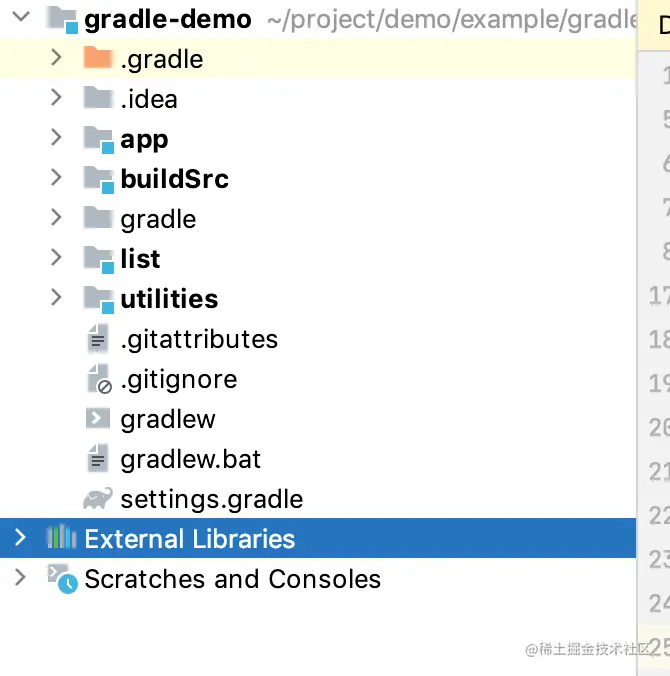Click the app module folder icon
Viewport: 670px width, 676px height.
coord(98,140)
